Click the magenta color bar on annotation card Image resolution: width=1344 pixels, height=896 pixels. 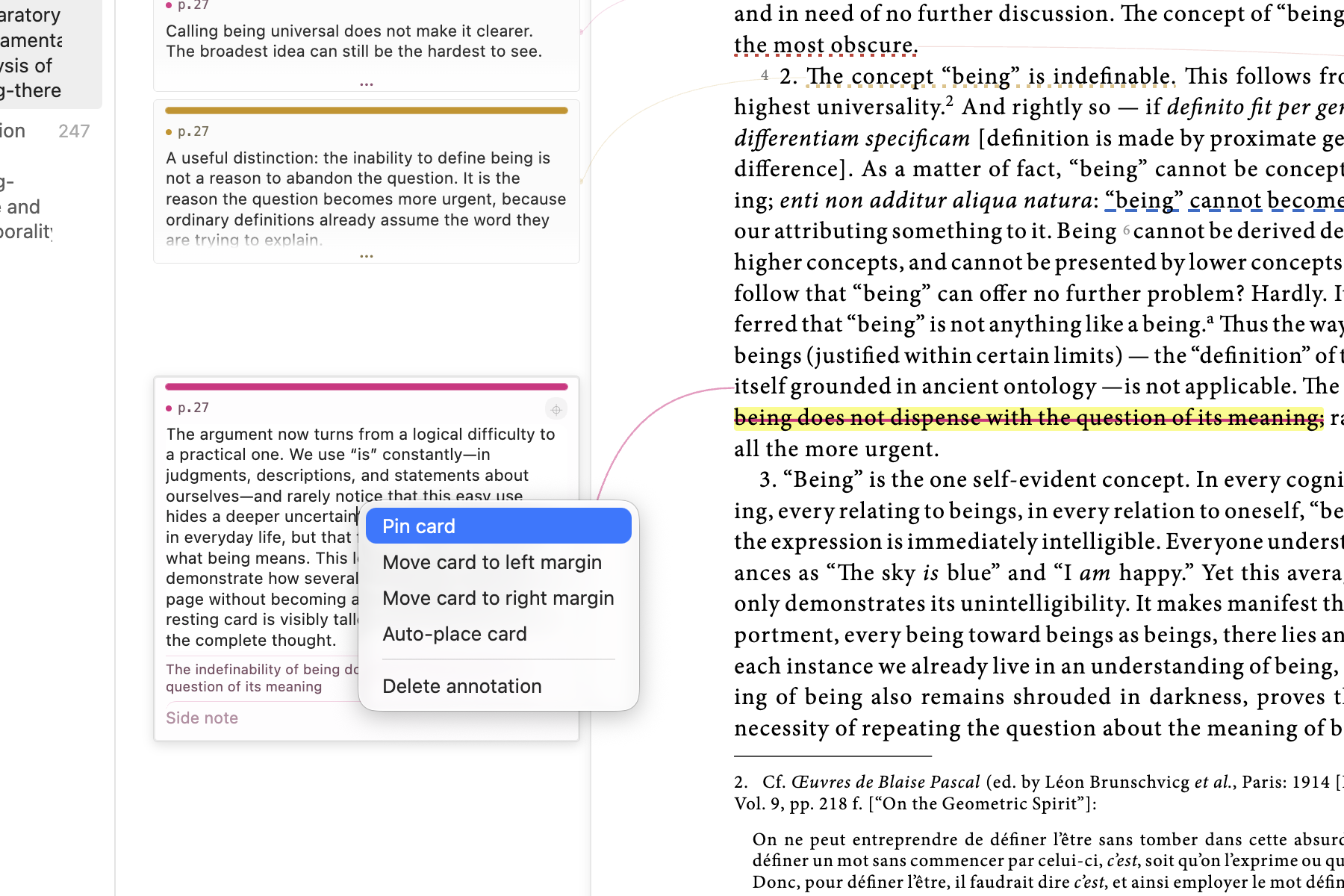tap(367, 387)
